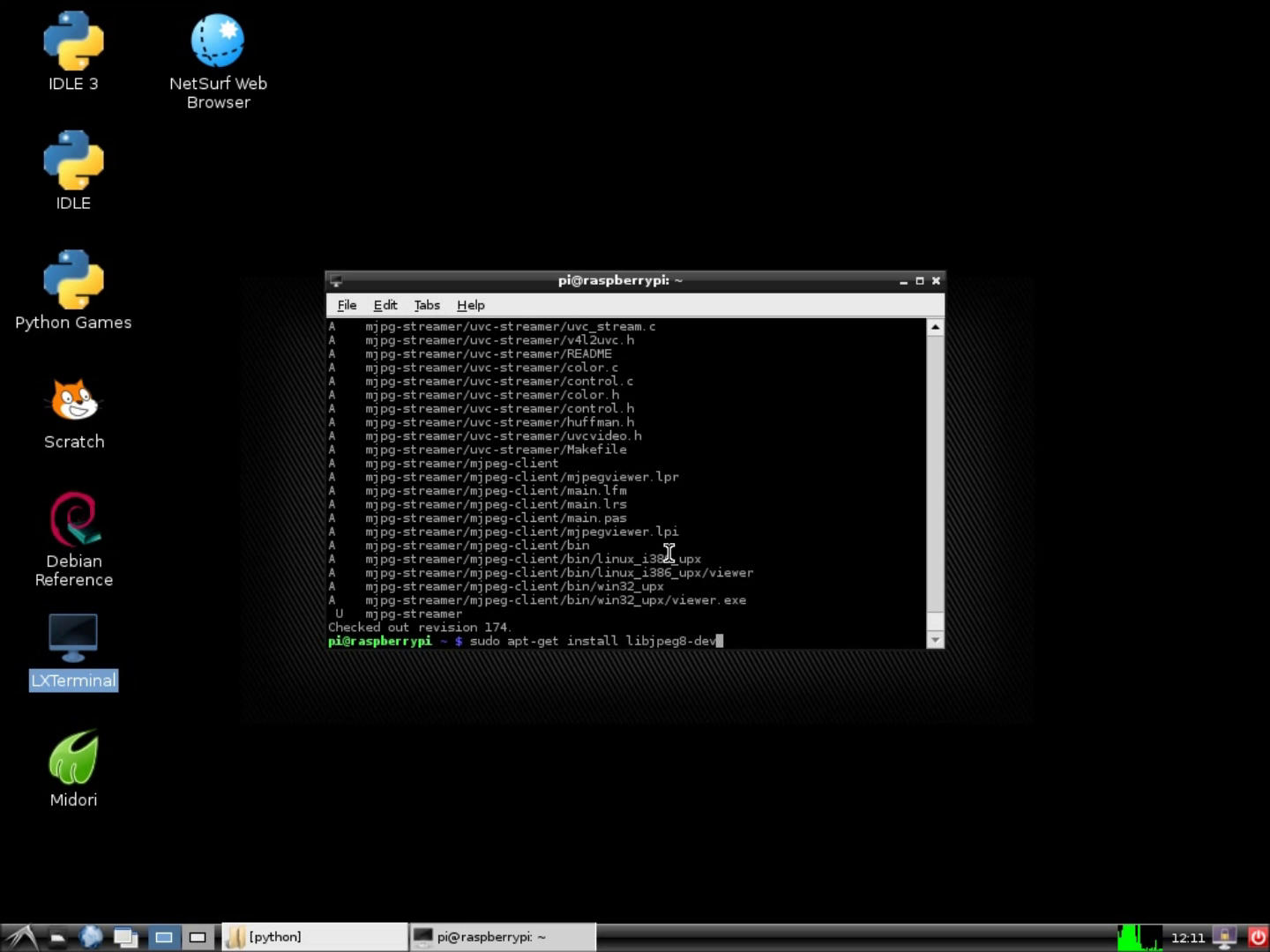Screen dimensions: 1270x952
Task: Open the Tabs menu in terminal
Action: [427, 305]
